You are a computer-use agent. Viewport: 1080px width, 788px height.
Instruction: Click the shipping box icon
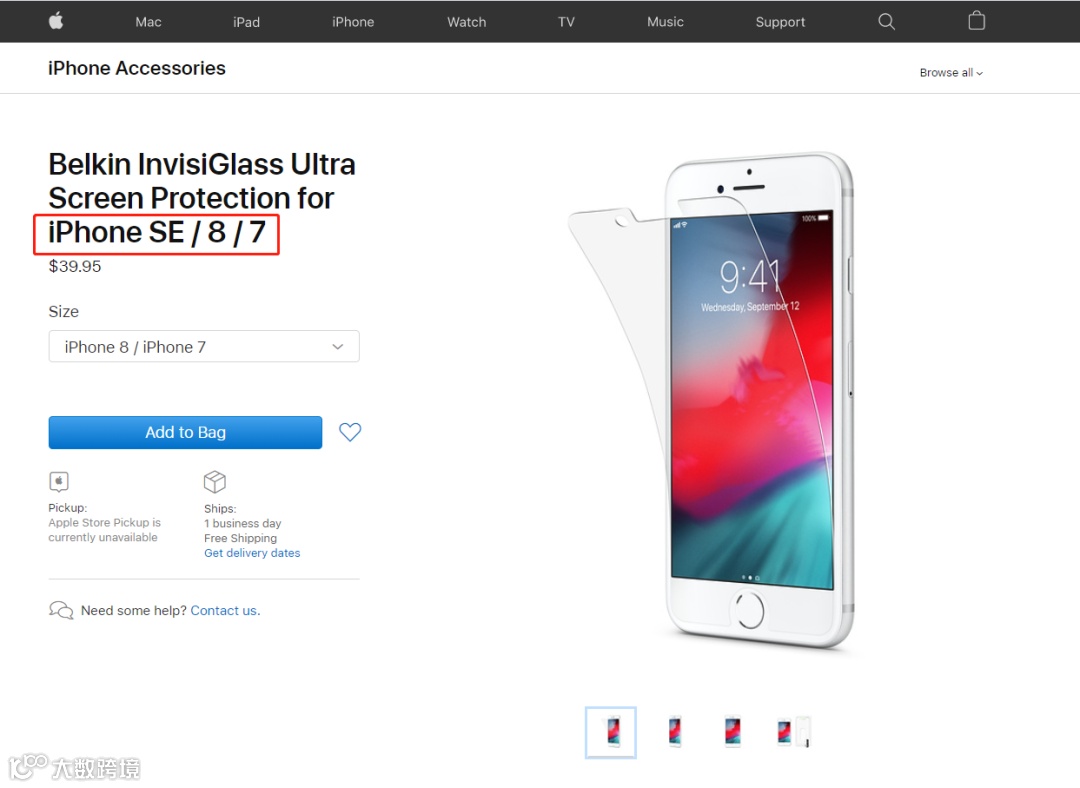pos(215,481)
